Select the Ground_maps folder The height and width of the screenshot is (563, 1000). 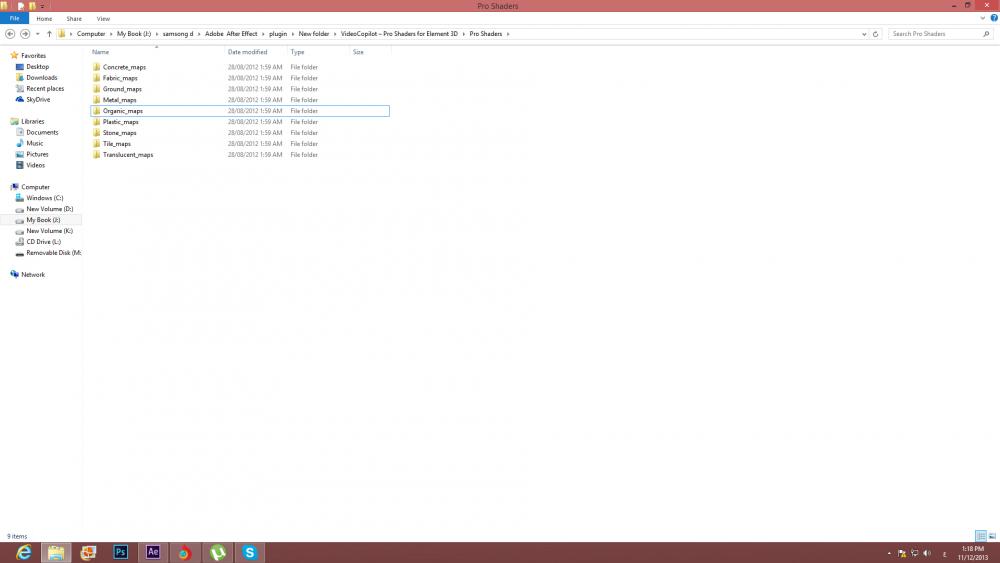tap(122, 89)
